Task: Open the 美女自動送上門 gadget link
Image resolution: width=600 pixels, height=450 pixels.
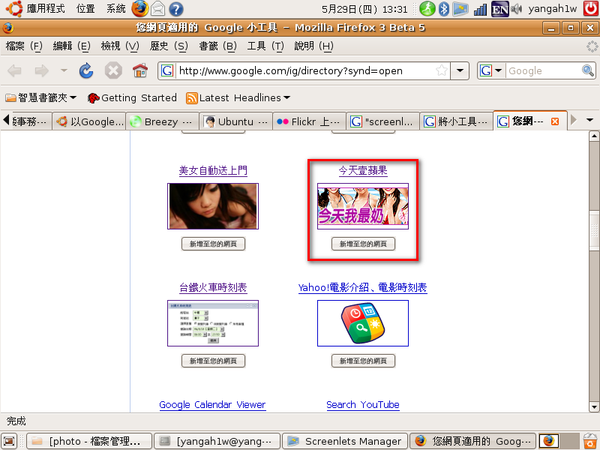Action: (x=213, y=170)
